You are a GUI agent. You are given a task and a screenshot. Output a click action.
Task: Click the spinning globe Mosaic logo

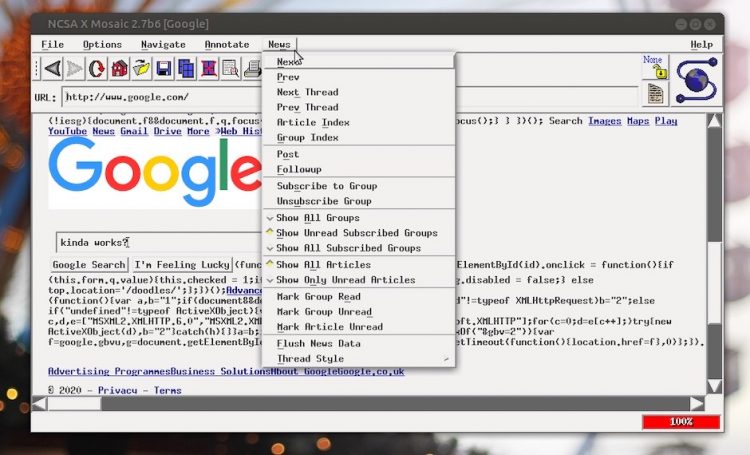pyautogui.click(x=696, y=80)
